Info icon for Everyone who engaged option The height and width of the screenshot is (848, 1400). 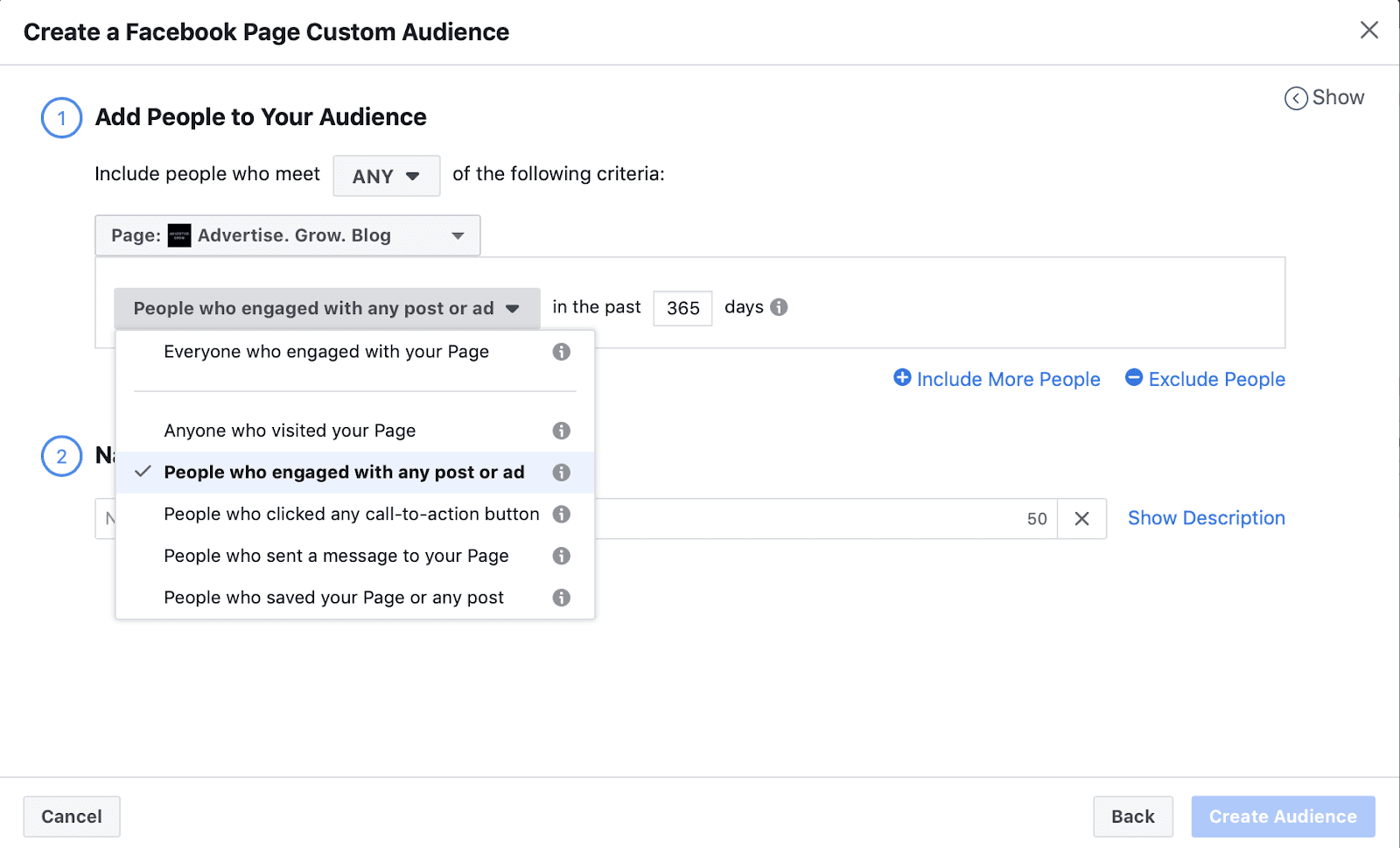tap(562, 352)
